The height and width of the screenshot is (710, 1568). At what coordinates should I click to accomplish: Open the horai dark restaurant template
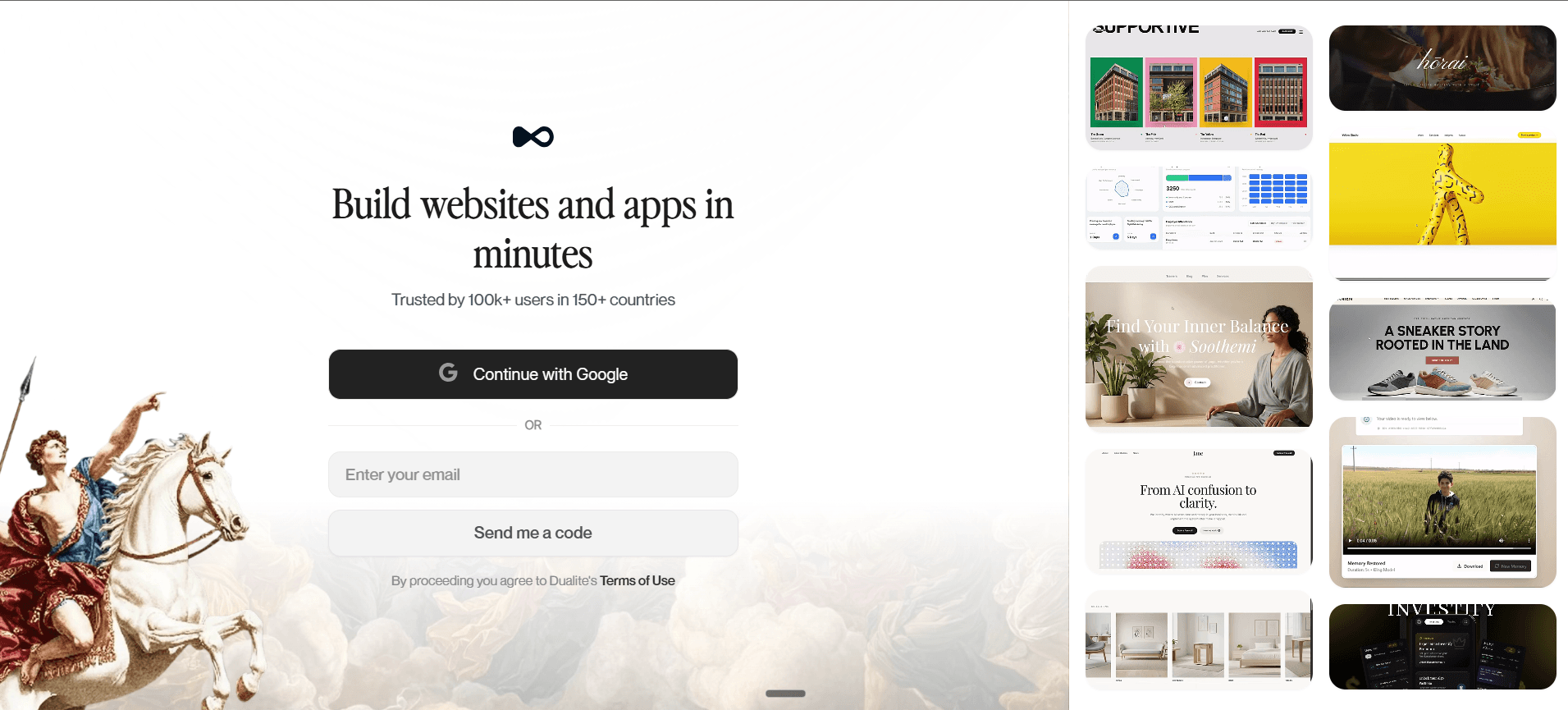1442,68
